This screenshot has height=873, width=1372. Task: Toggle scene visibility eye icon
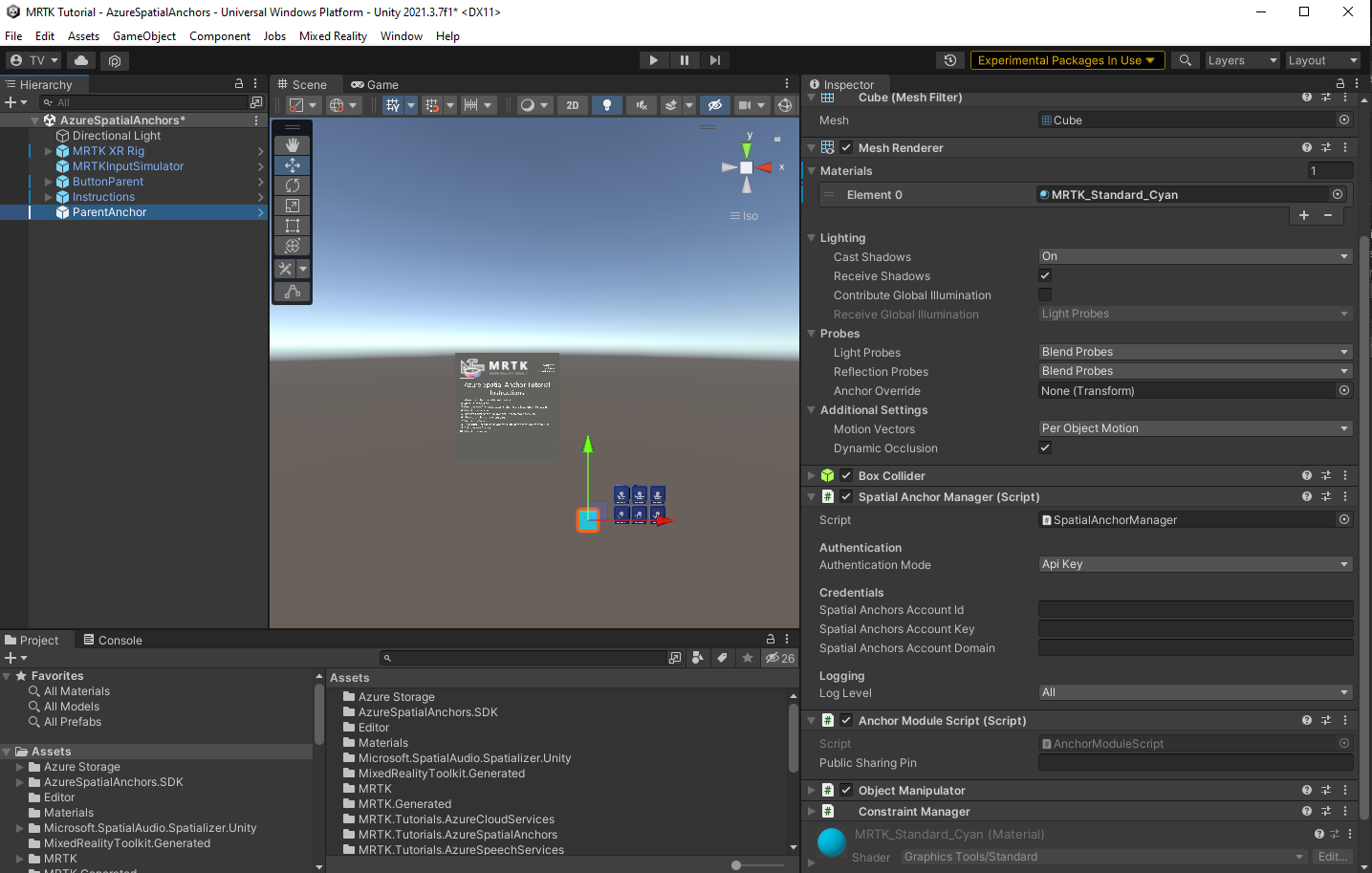click(714, 105)
